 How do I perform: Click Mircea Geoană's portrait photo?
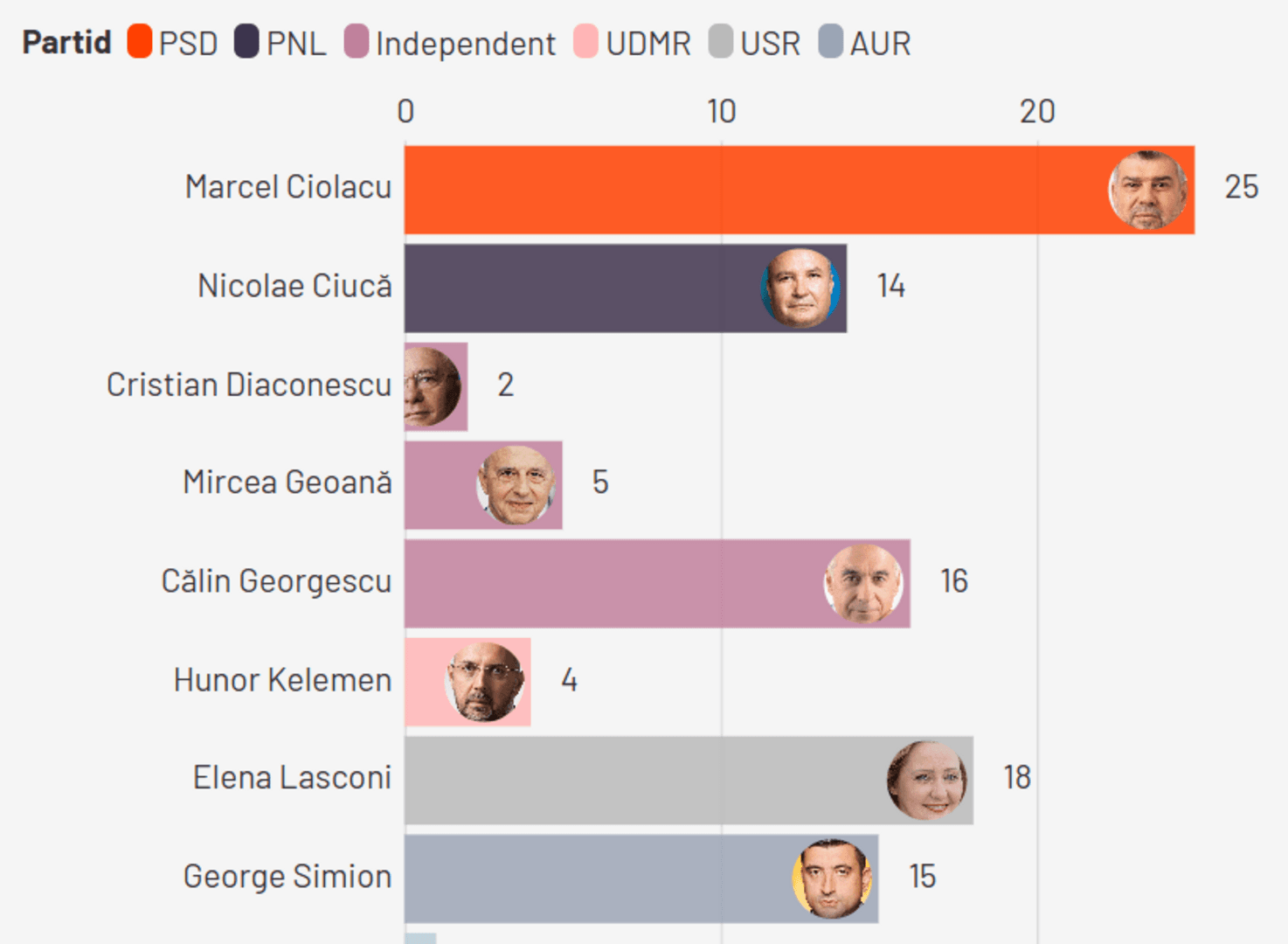(516, 485)
